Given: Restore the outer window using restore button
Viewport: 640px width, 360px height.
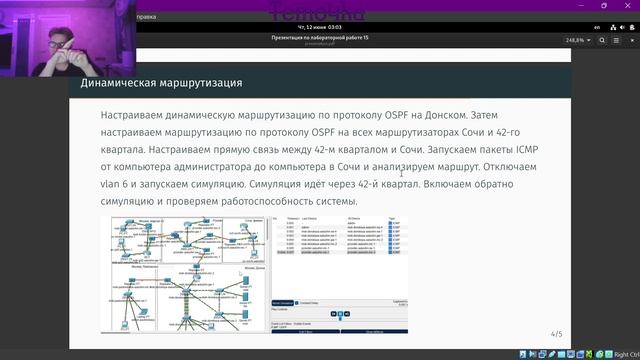Looking at the screenshot, I should pyautogui.click(x=604, y=5).
